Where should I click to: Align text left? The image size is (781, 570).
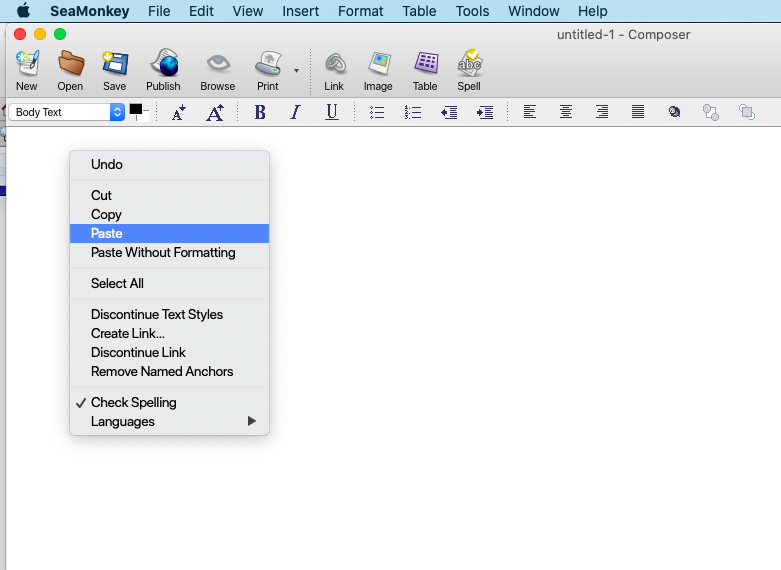tap(530, 112)
